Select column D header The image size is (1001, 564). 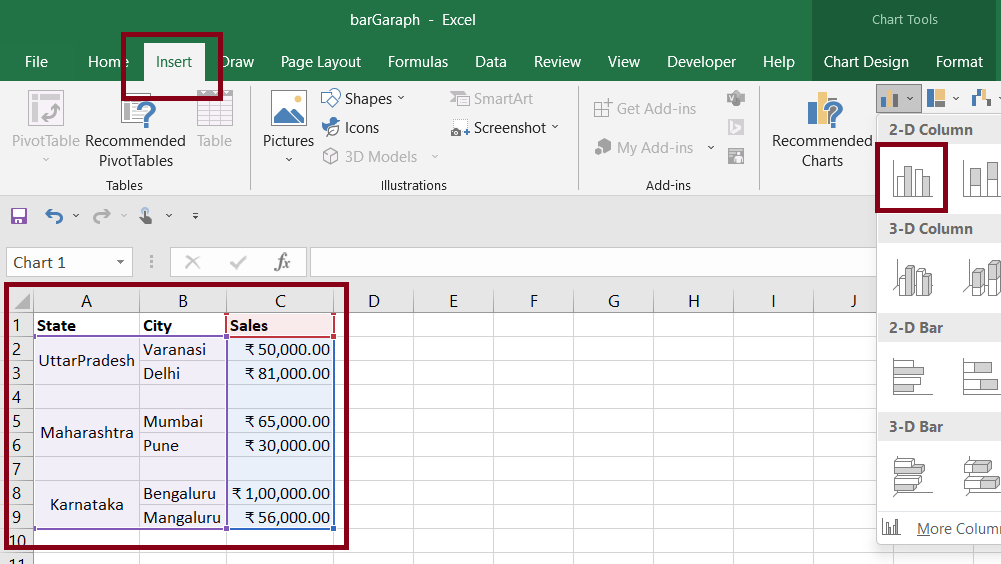373,301
